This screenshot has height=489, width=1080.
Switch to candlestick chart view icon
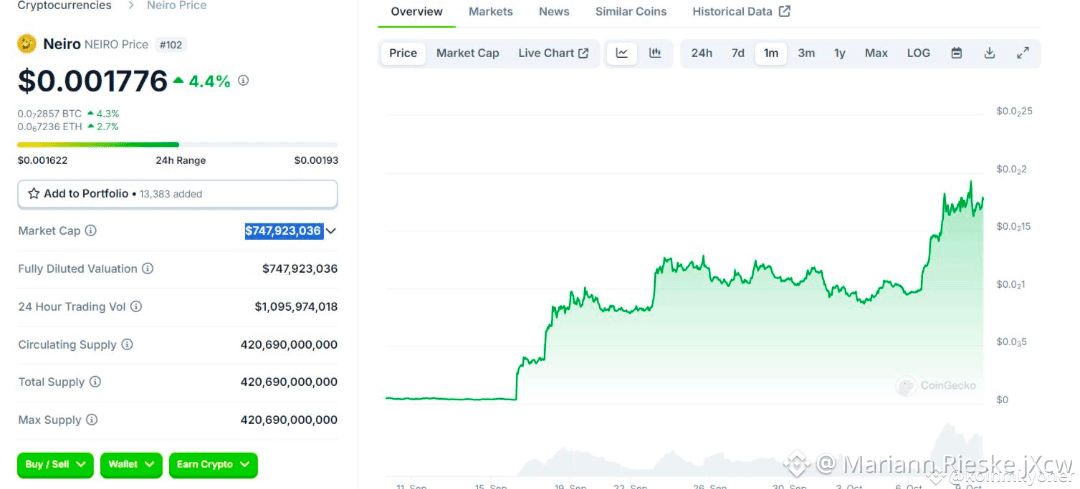pos(655,53)
